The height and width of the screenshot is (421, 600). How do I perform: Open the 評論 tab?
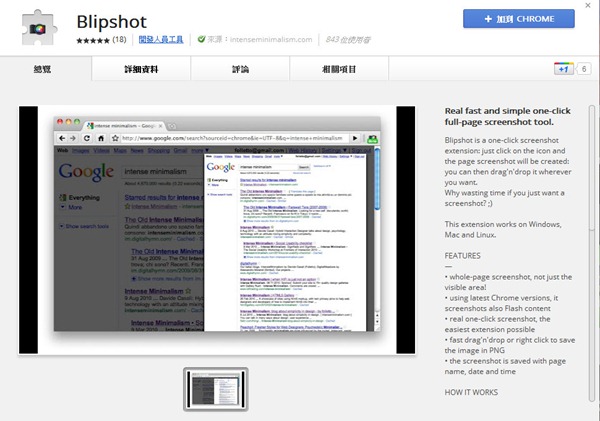pos(240,69)
